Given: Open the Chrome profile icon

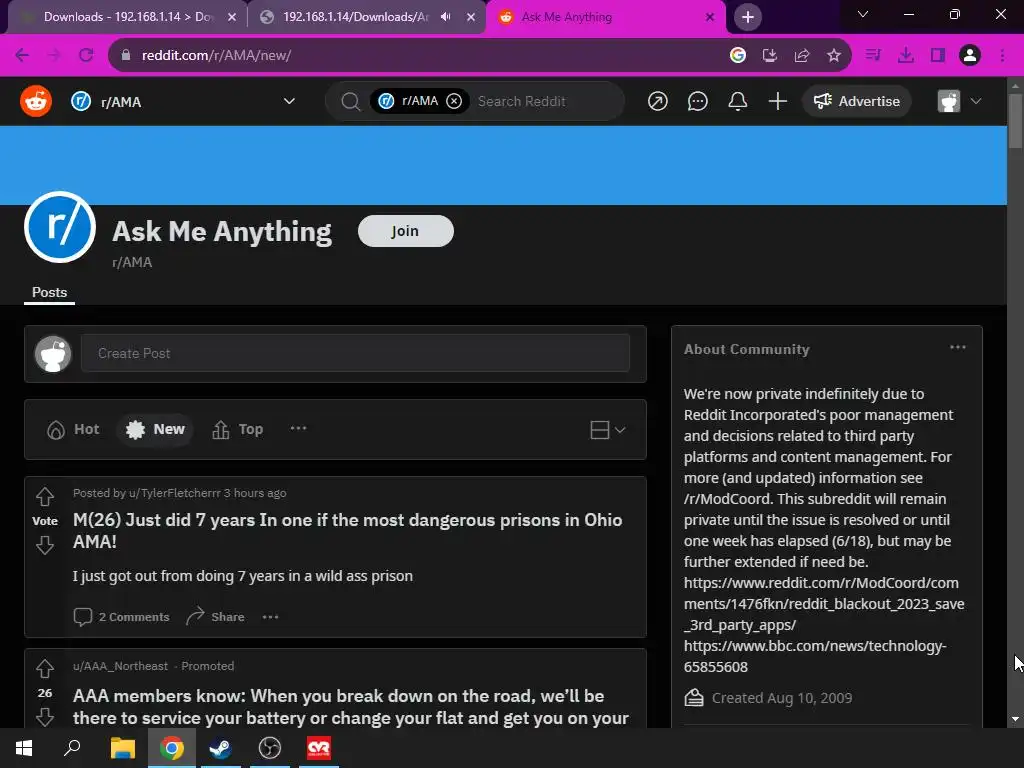Looking at the screenshot, I should [x=970, y=56].
